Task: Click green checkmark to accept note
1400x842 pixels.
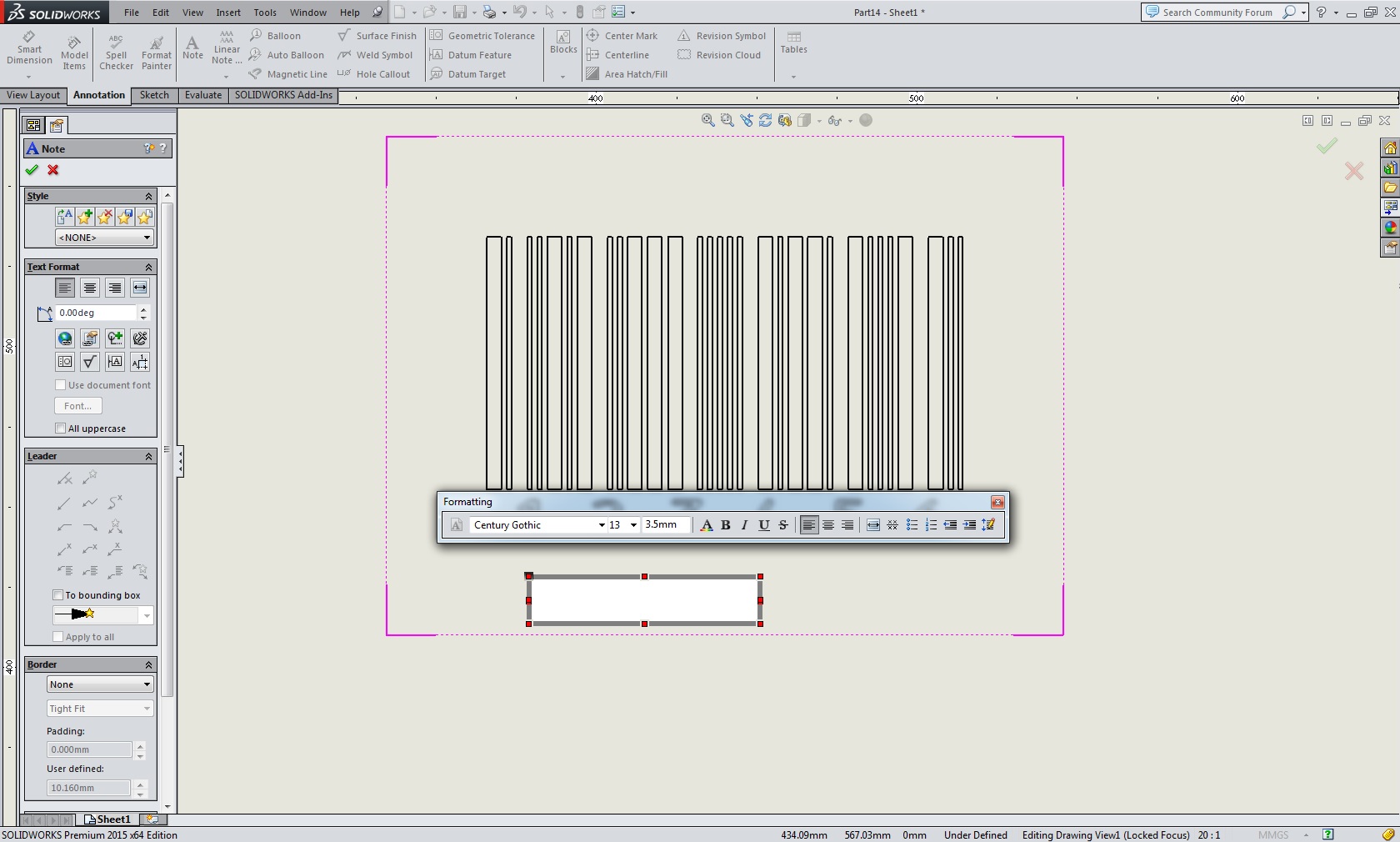Action: coord(32,170)
